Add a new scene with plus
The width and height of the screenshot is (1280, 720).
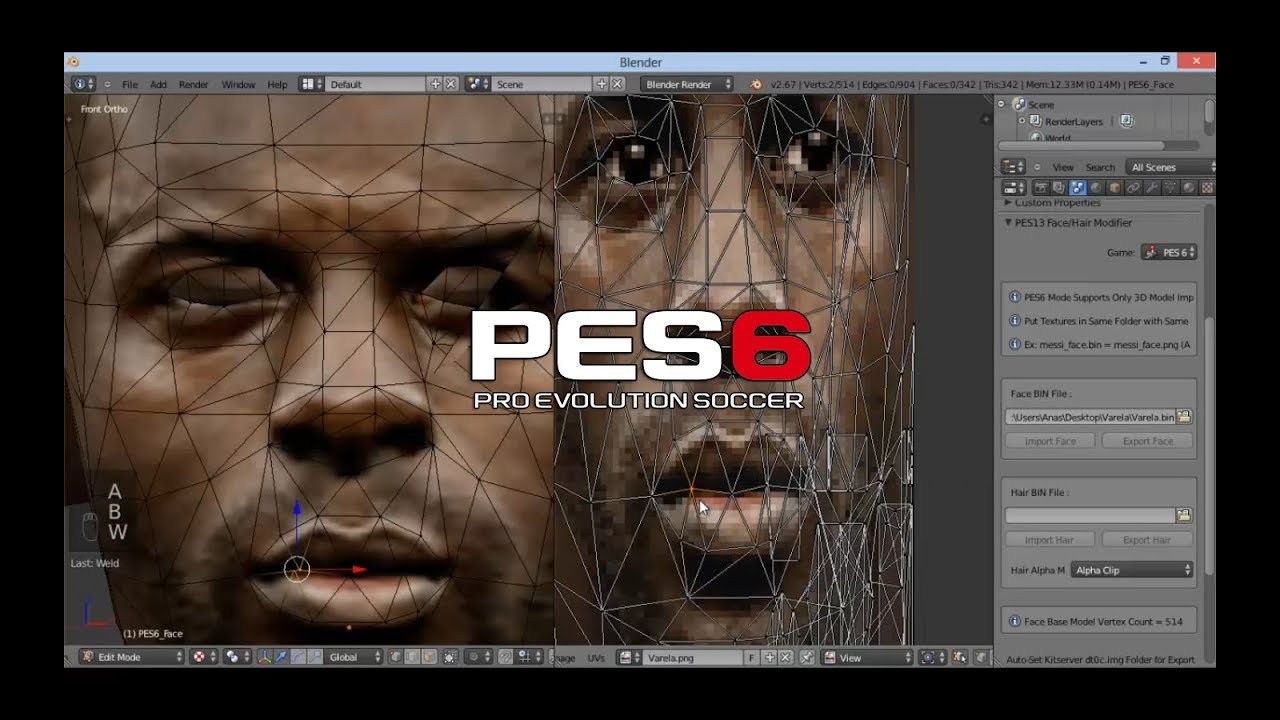click(602, 85)
